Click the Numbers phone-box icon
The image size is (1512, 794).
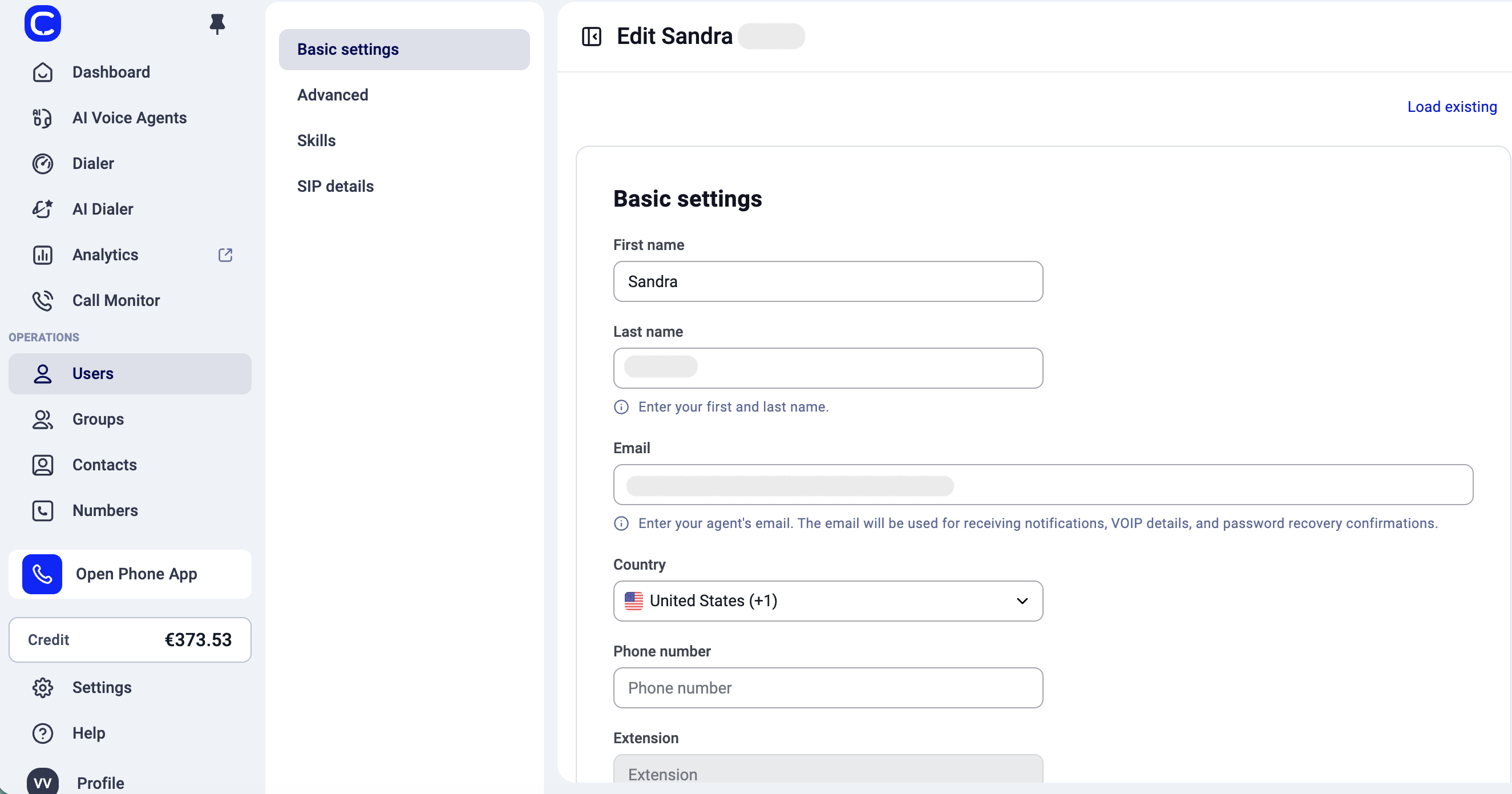(x=42, y=511)
